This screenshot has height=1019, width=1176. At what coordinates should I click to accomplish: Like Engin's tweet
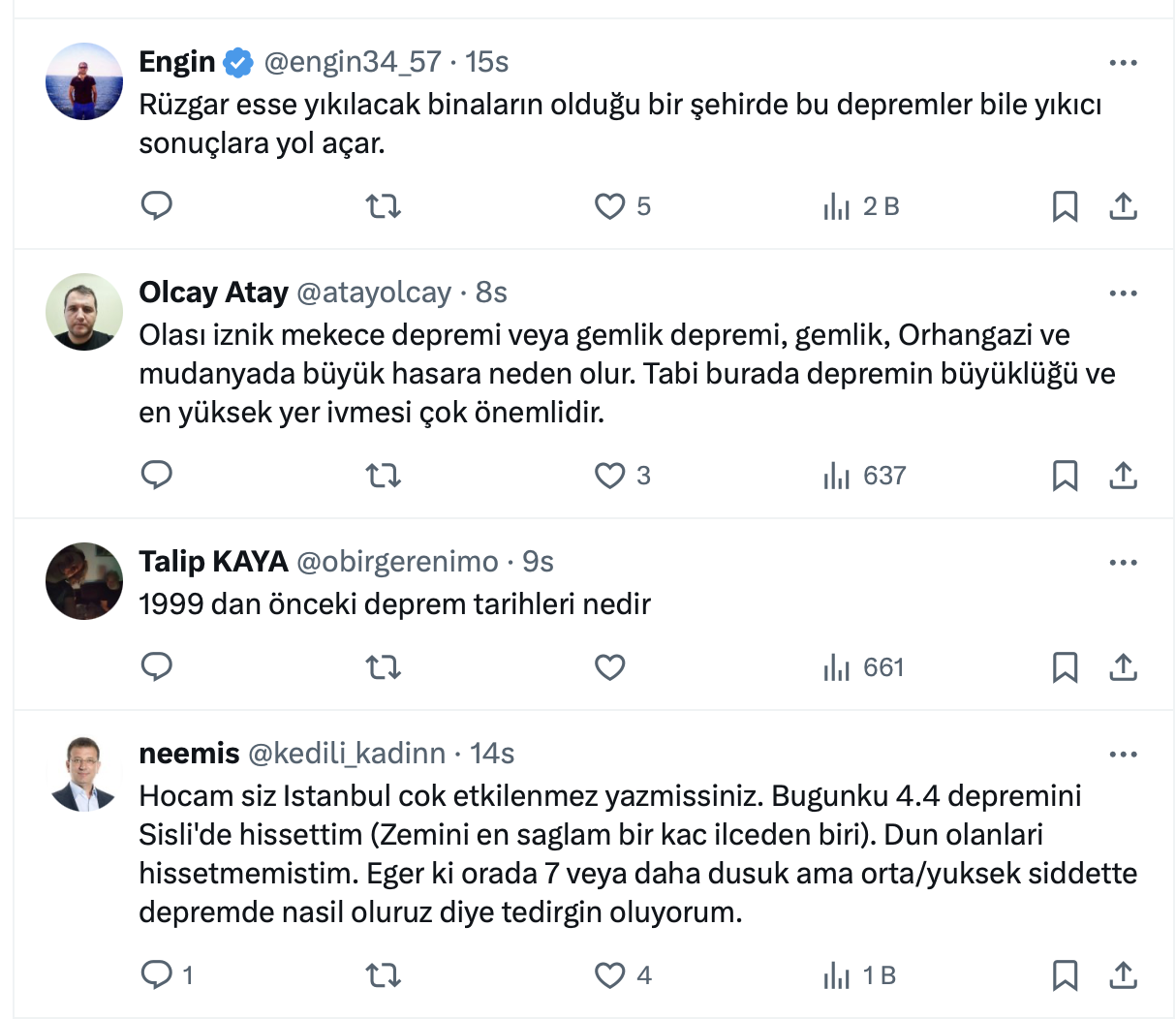point(610,206)
